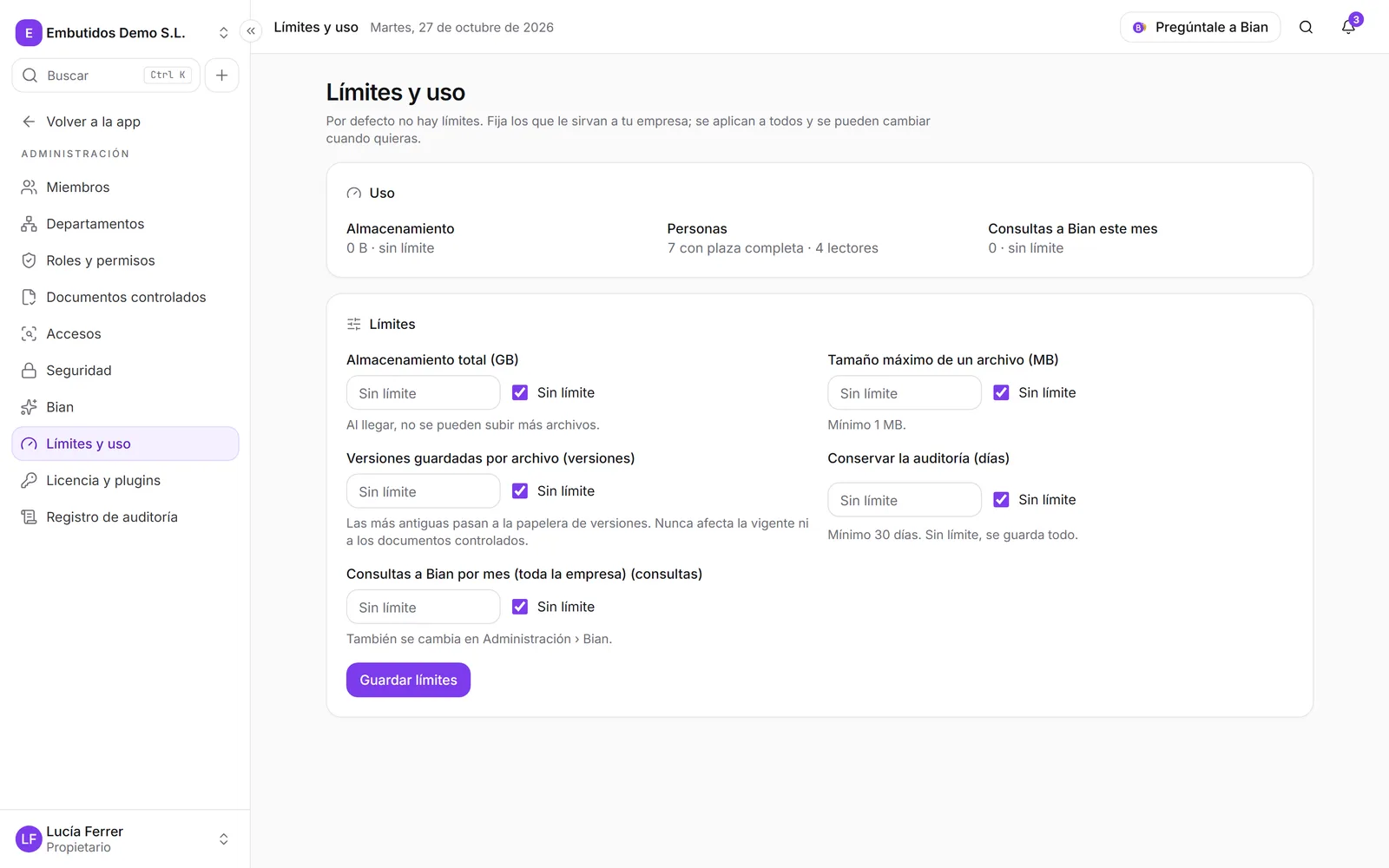Click the Lucía Ferrer LF avatar
Image resolution: width=1389 pixels, height=868 pixels.
[x=29, y=839]
